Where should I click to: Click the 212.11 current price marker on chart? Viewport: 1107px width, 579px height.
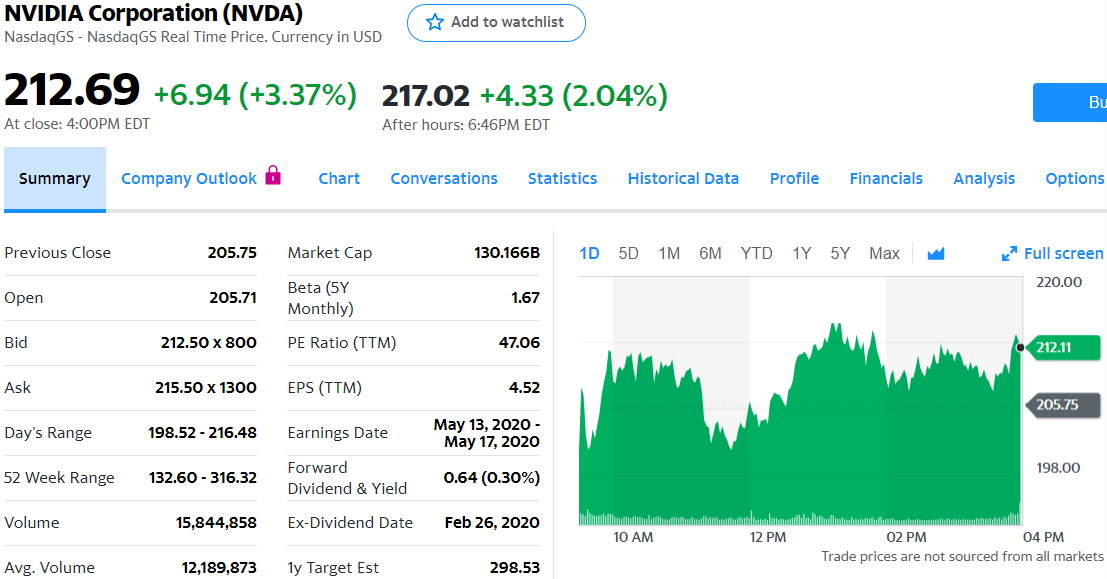pos(1063,348)
